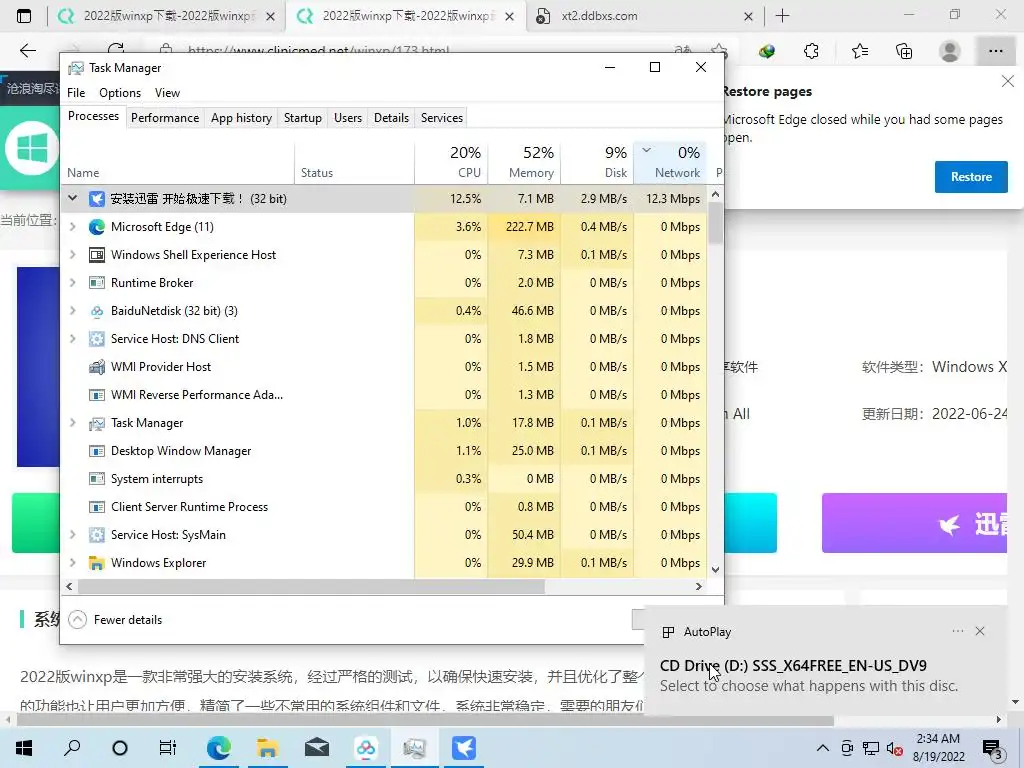Switch to the Users tab
Screen dimensions: 1024x768
[347, 118]
